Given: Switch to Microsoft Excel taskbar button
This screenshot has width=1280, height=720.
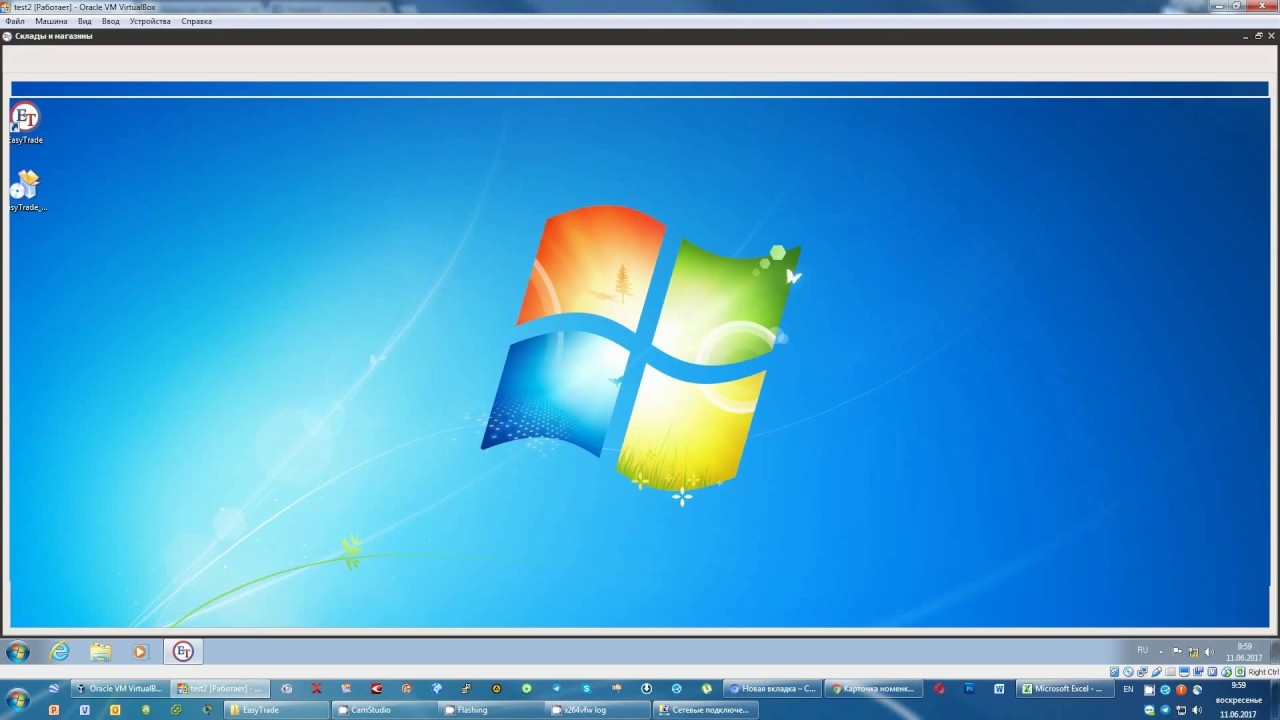Looking at the screenshot, I should 1065,689.
